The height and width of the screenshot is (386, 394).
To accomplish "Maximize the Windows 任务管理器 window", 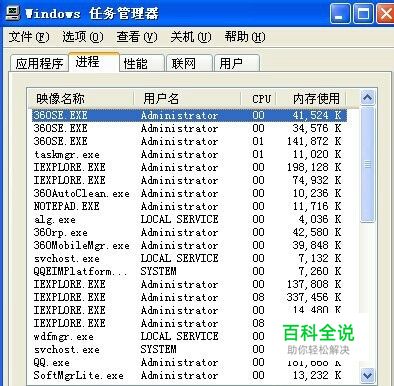I will pyautogui.click(x=363, y=14).
